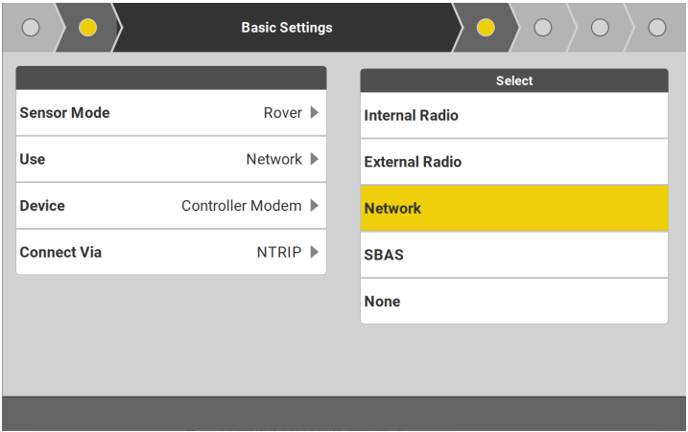The image size is (688, 432).
Task: Click the Connect Via setting label
Action: tap(60, 252)
